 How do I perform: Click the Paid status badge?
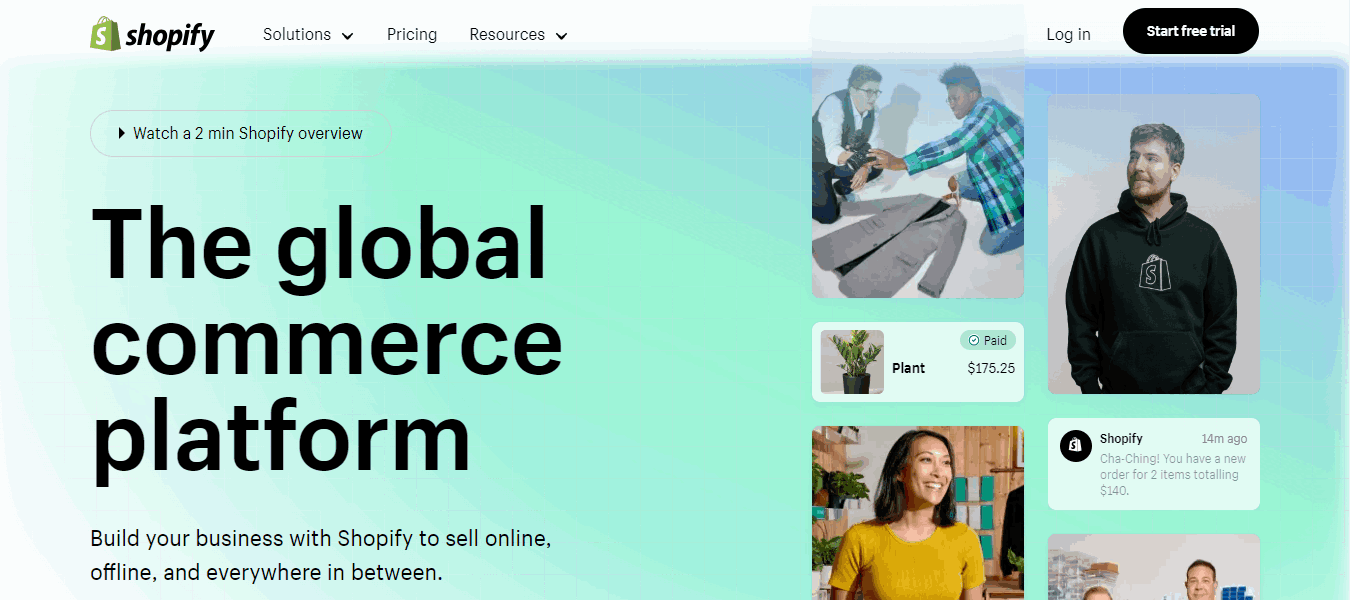tap(987, 340)
